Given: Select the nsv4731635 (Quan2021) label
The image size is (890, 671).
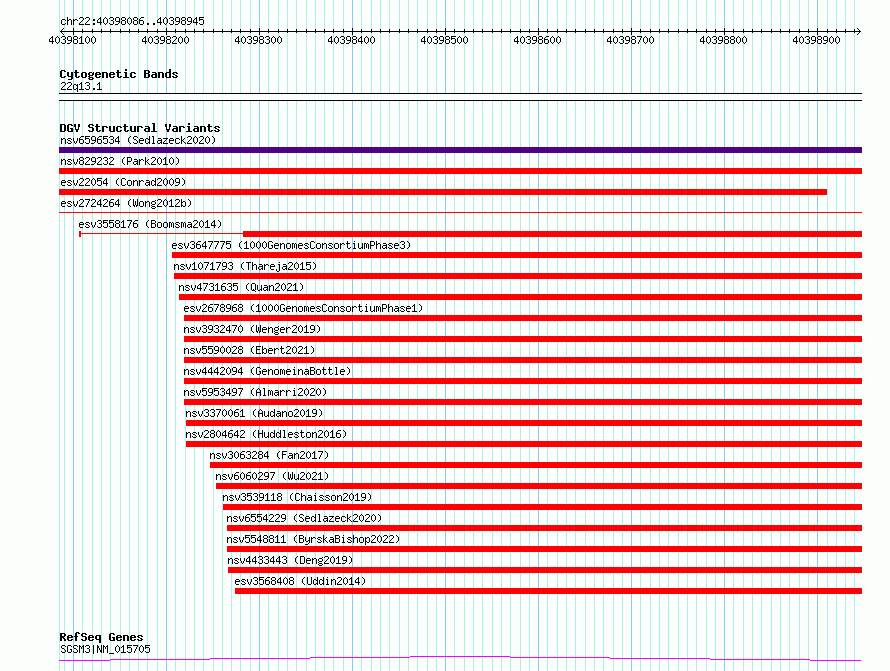Looking at the screenshot, I should pyautogui.click(x=241, y=287).
